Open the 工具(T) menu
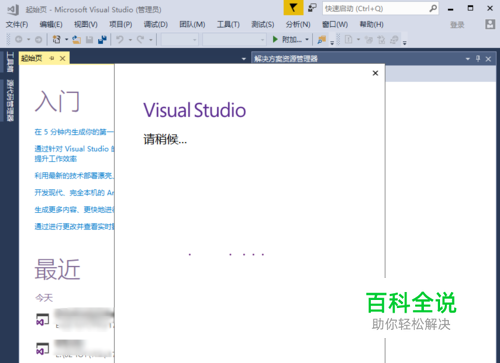 tap(228, 24)
